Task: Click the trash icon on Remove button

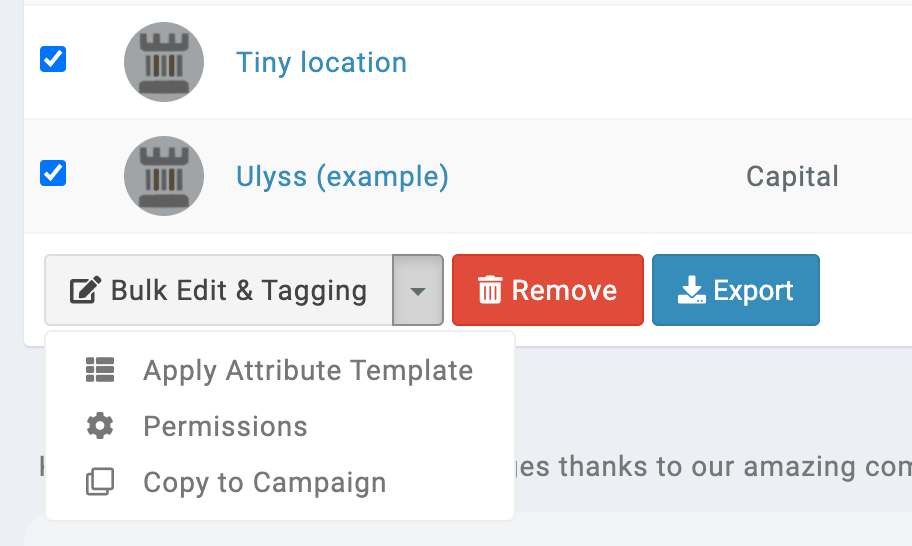Action: click(x=490, y=291)
